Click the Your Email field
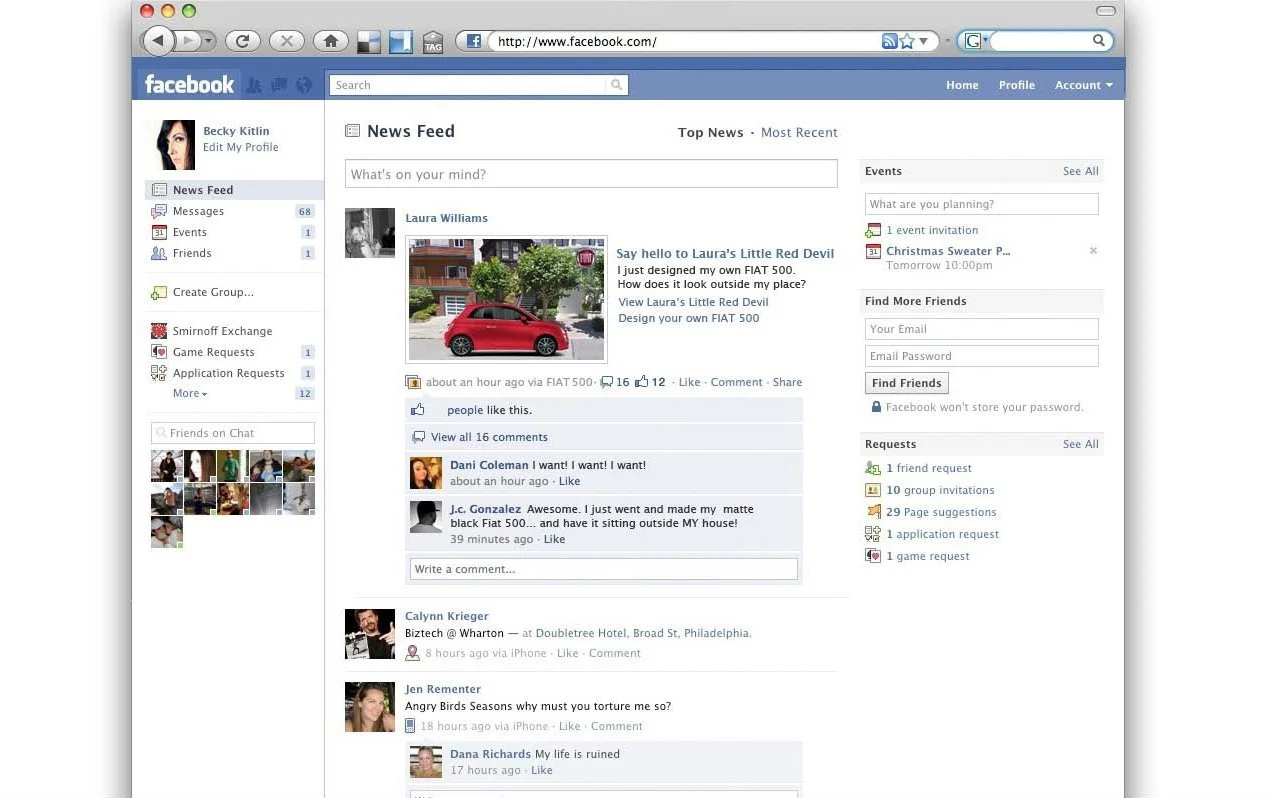The width and height of the screenshot is (1274, 798). click(981, 329)
